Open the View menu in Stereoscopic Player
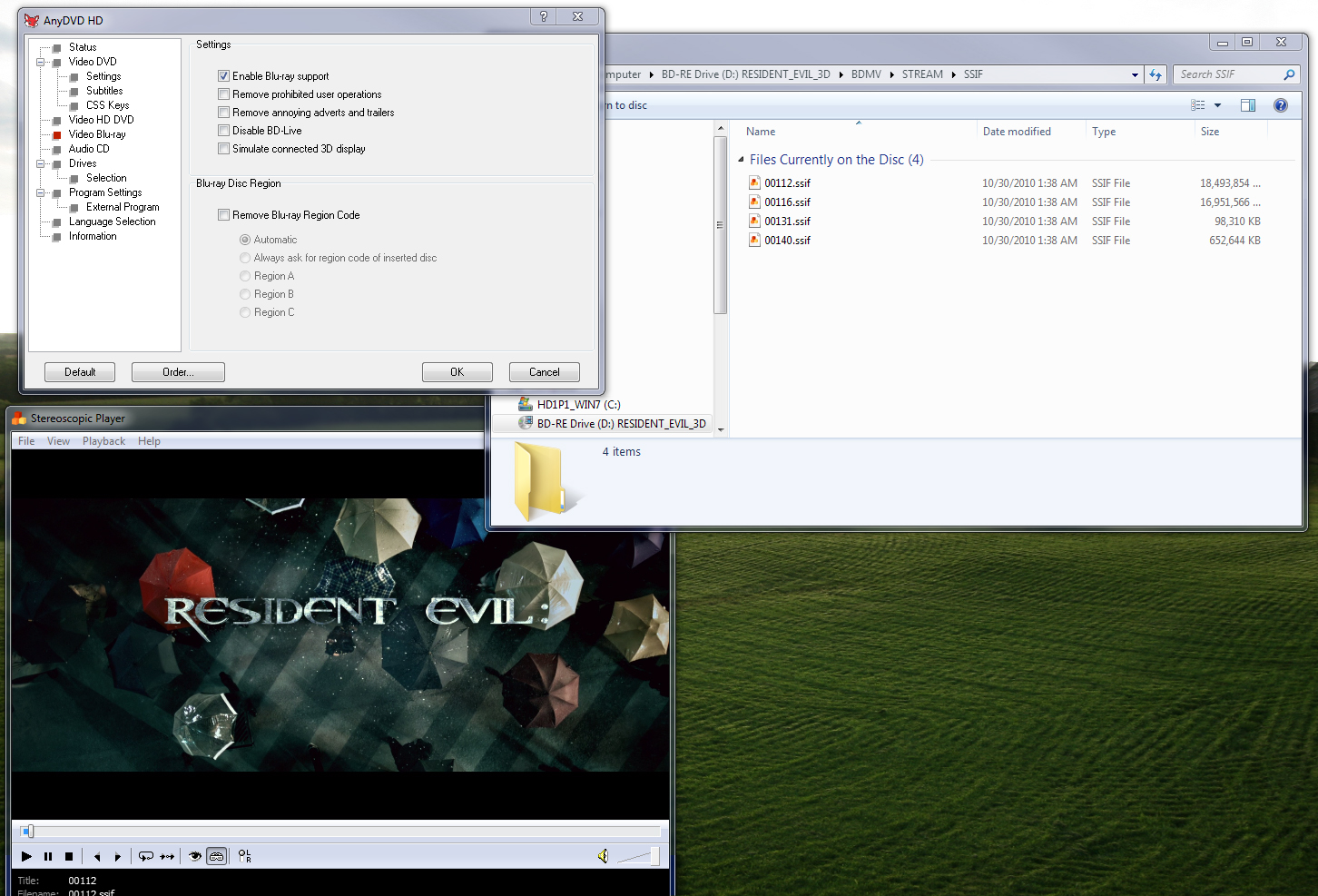 (x=58, y=441)
